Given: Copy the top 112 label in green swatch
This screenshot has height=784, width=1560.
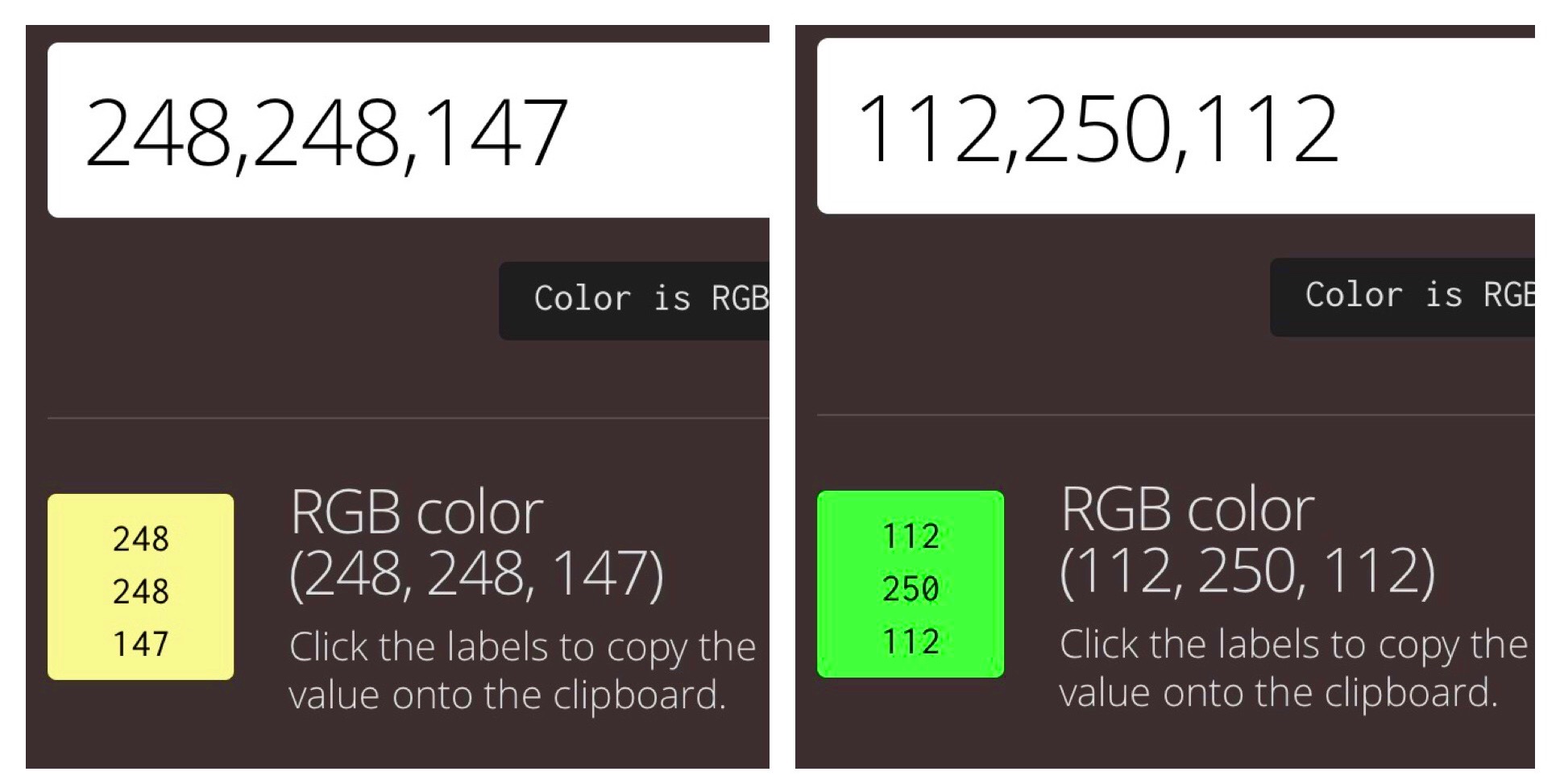Looking at the screenshot, I should pyautogui.click(x=911, y=536).
